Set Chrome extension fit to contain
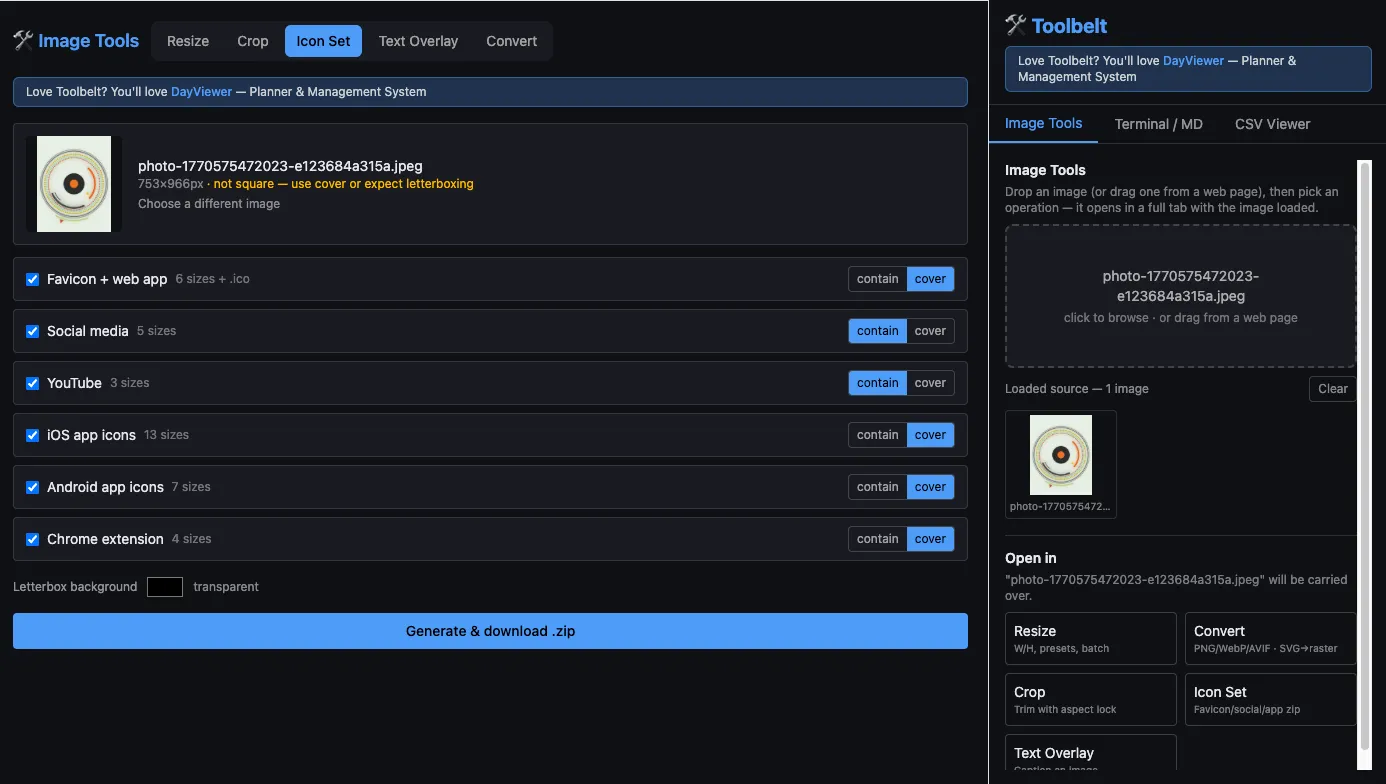This screenshot has height=784, width=1386. (x=878, y=539)
